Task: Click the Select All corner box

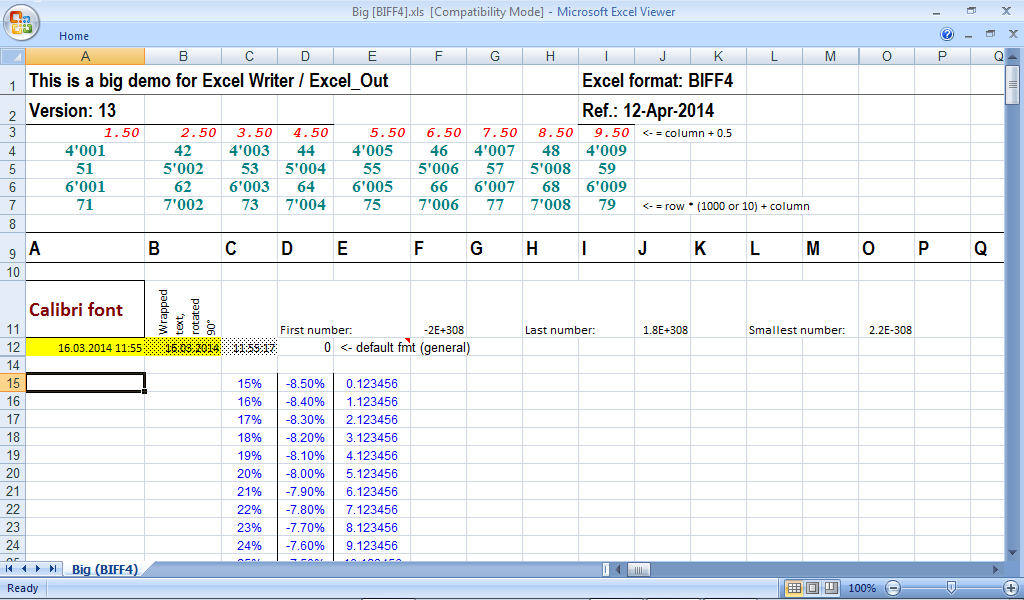Action: 13,56
